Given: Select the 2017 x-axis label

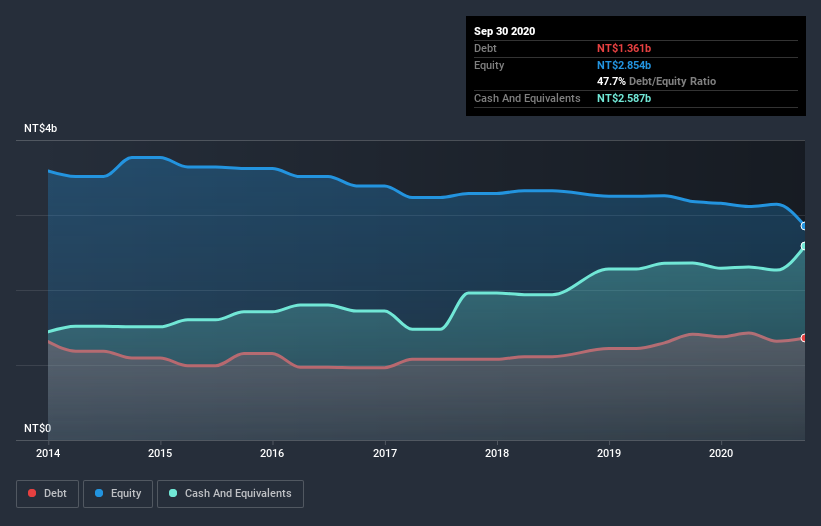Looking at the screenshot, I should coord(385,453).
